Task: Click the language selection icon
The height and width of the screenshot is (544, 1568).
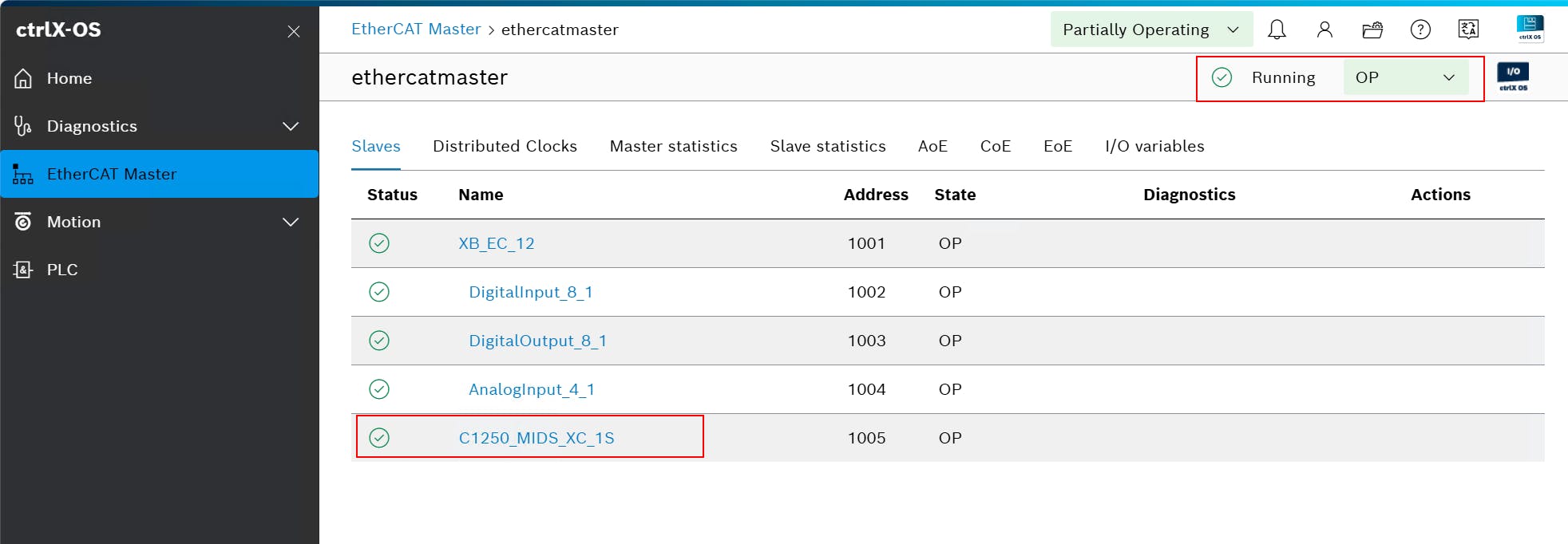Action: [1468, 30]
